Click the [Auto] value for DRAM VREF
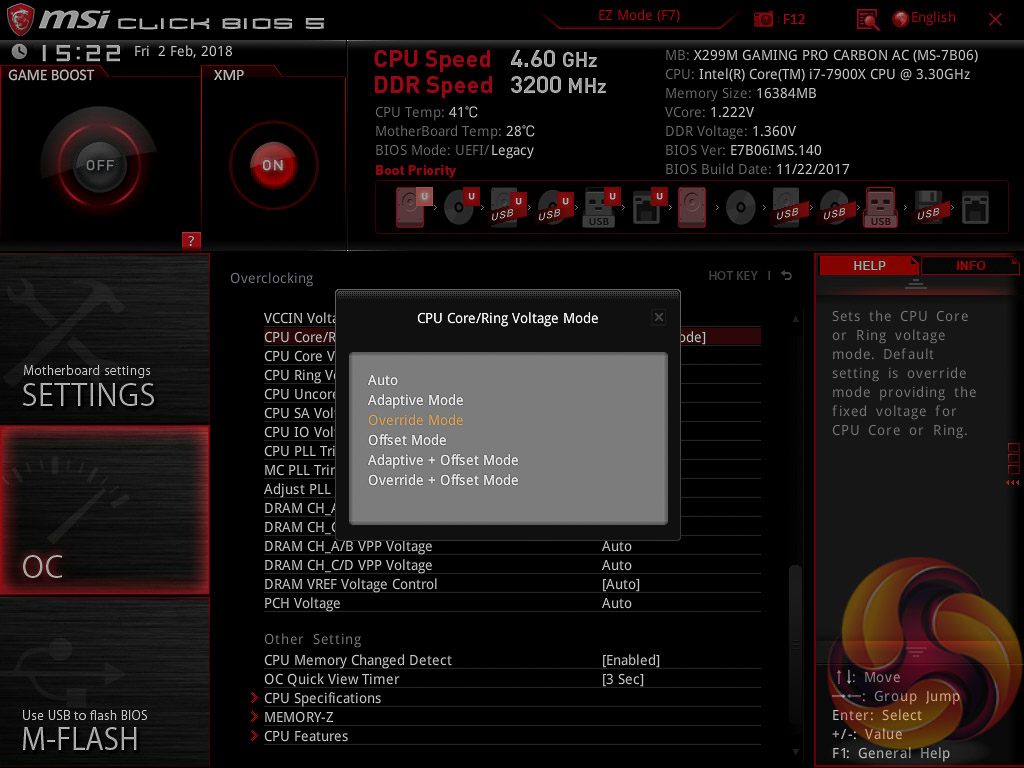This screenshot has width=1024, height=768. coord(620,584)
